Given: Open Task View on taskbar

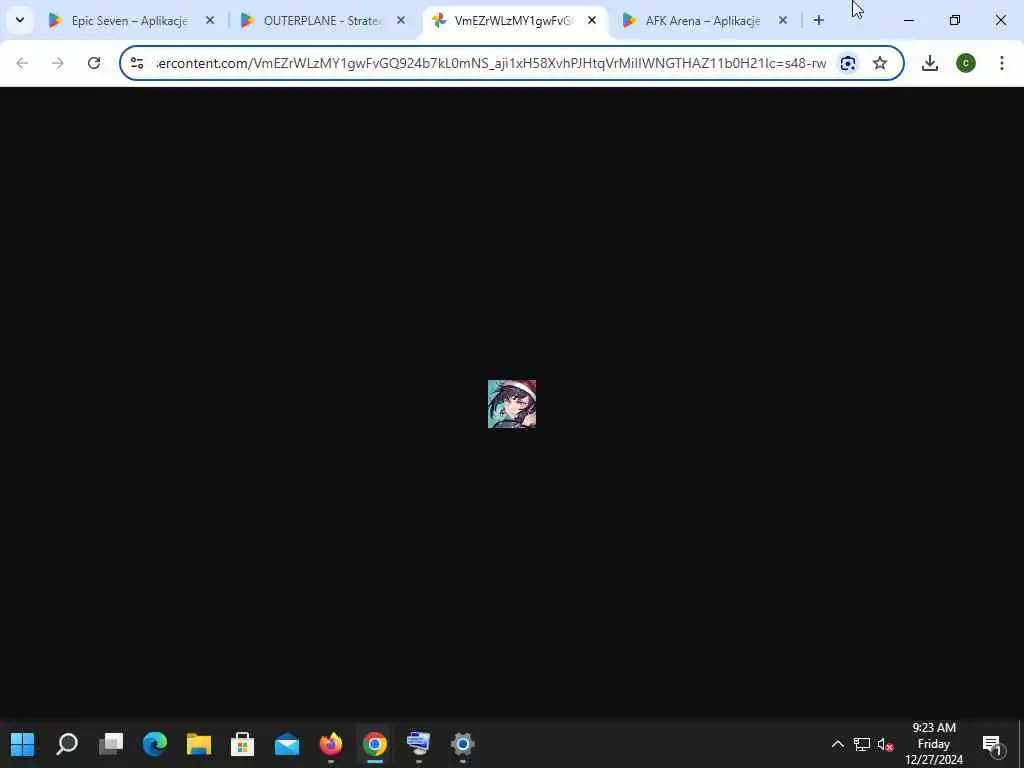Looking at the screenshot, I should click(x=111, y=744).
